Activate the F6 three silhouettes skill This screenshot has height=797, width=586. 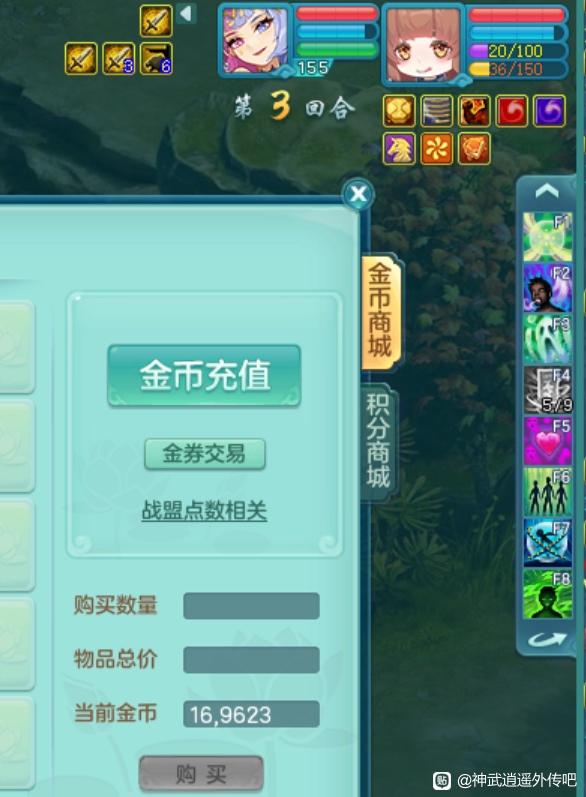click(547, 492)
